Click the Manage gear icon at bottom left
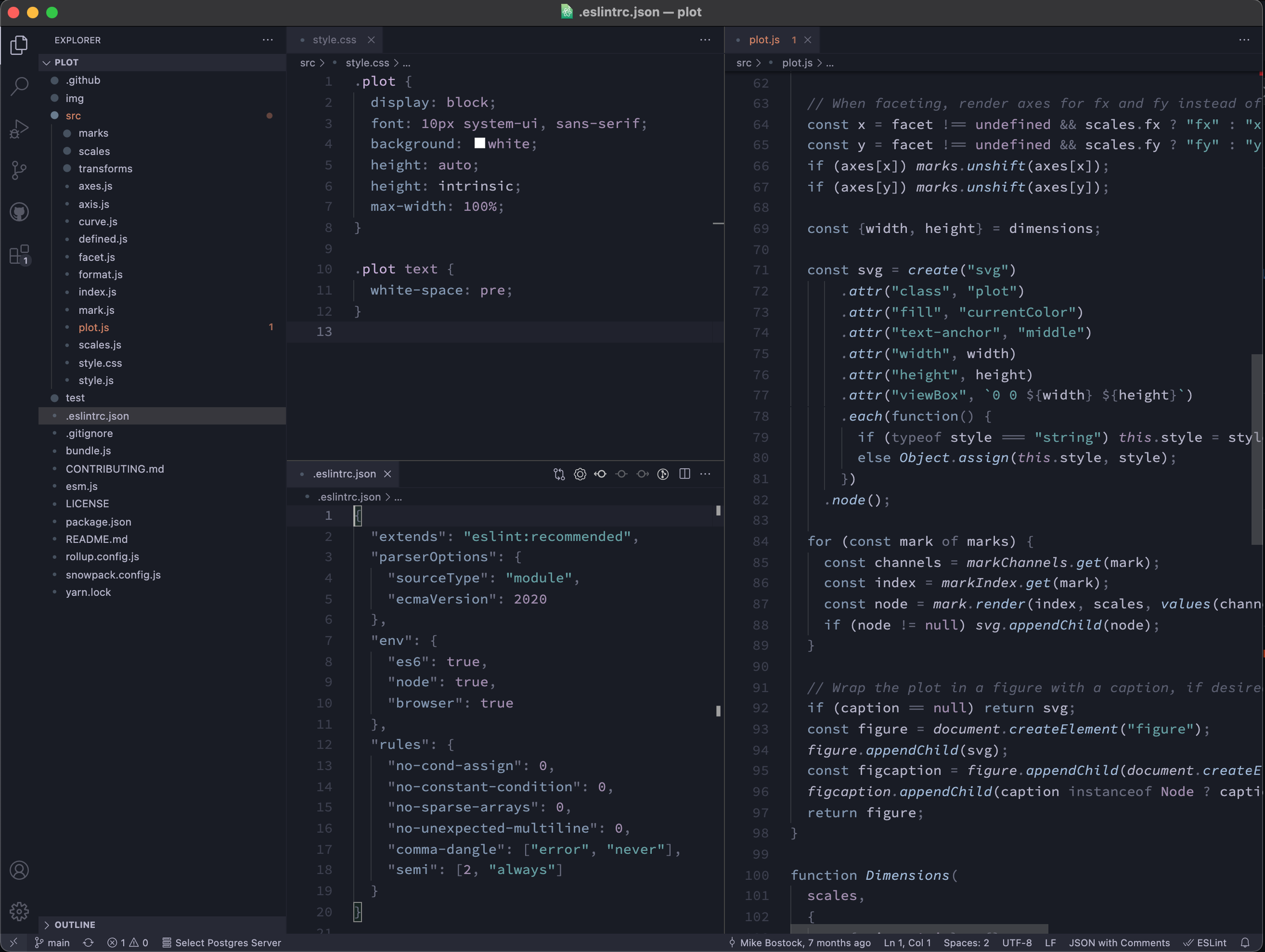Viewport: 1265px width, 952px height. tap(19, 911)
